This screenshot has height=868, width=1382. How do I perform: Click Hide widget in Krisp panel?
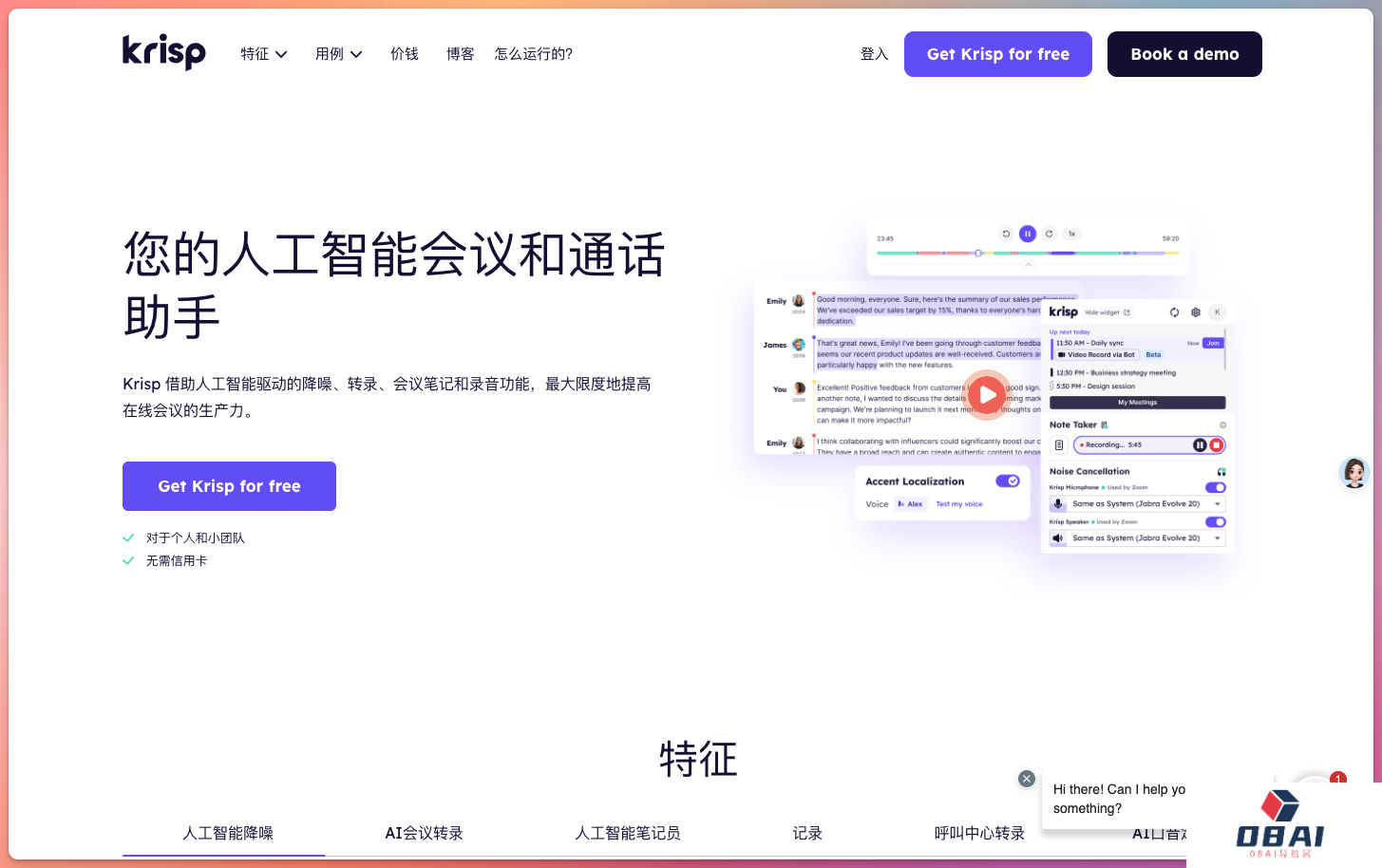coord(1107,312)
